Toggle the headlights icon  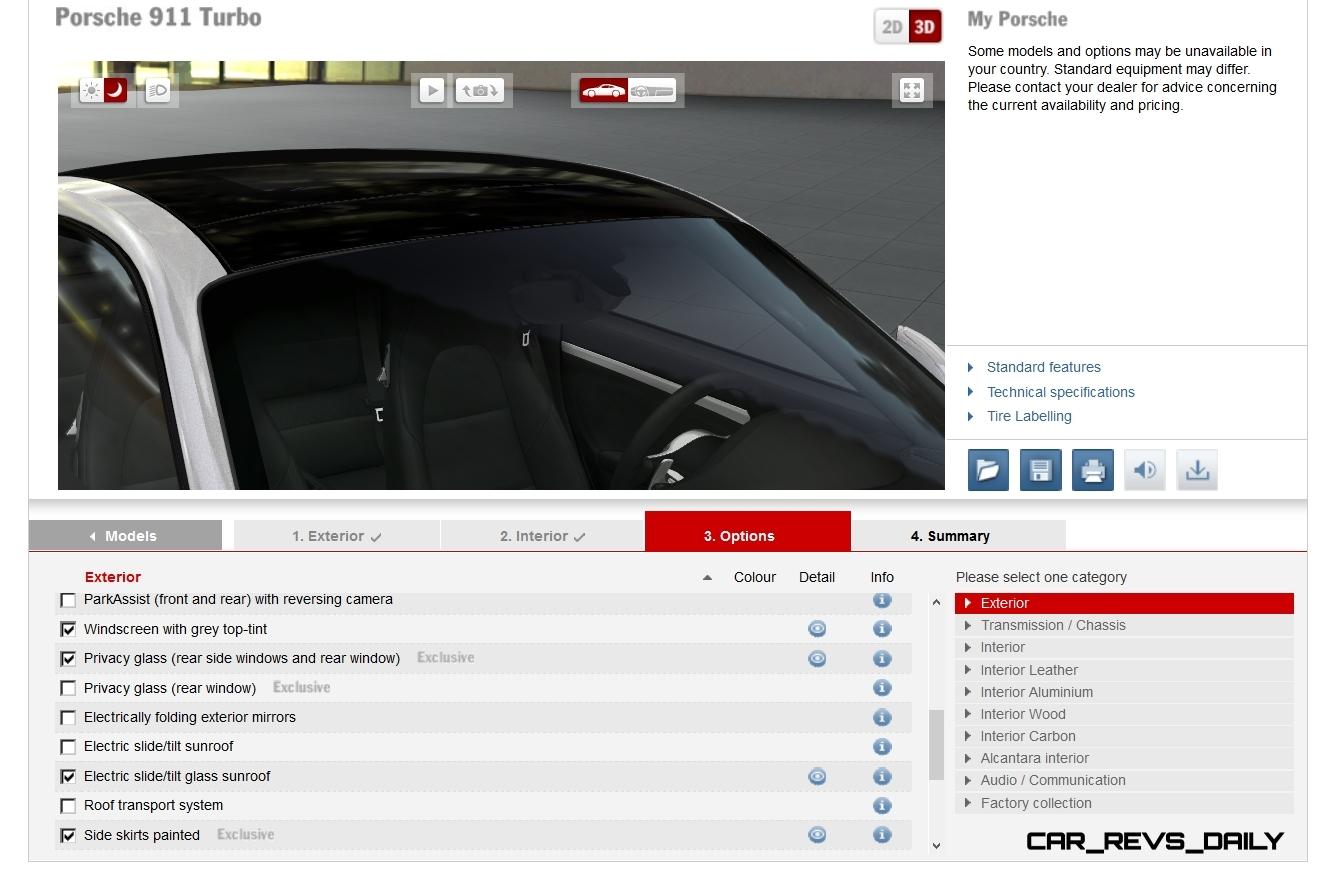158,91
